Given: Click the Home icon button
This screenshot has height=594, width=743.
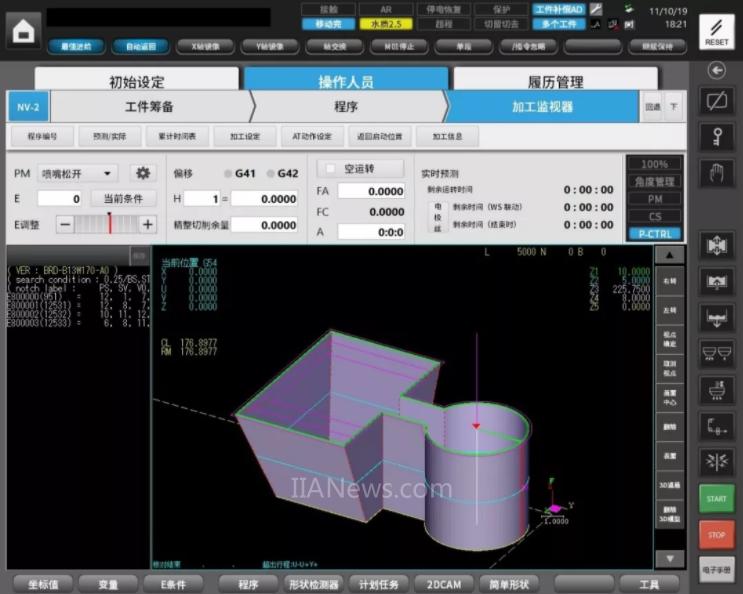Looking at the screenshot, I should 22,30.
